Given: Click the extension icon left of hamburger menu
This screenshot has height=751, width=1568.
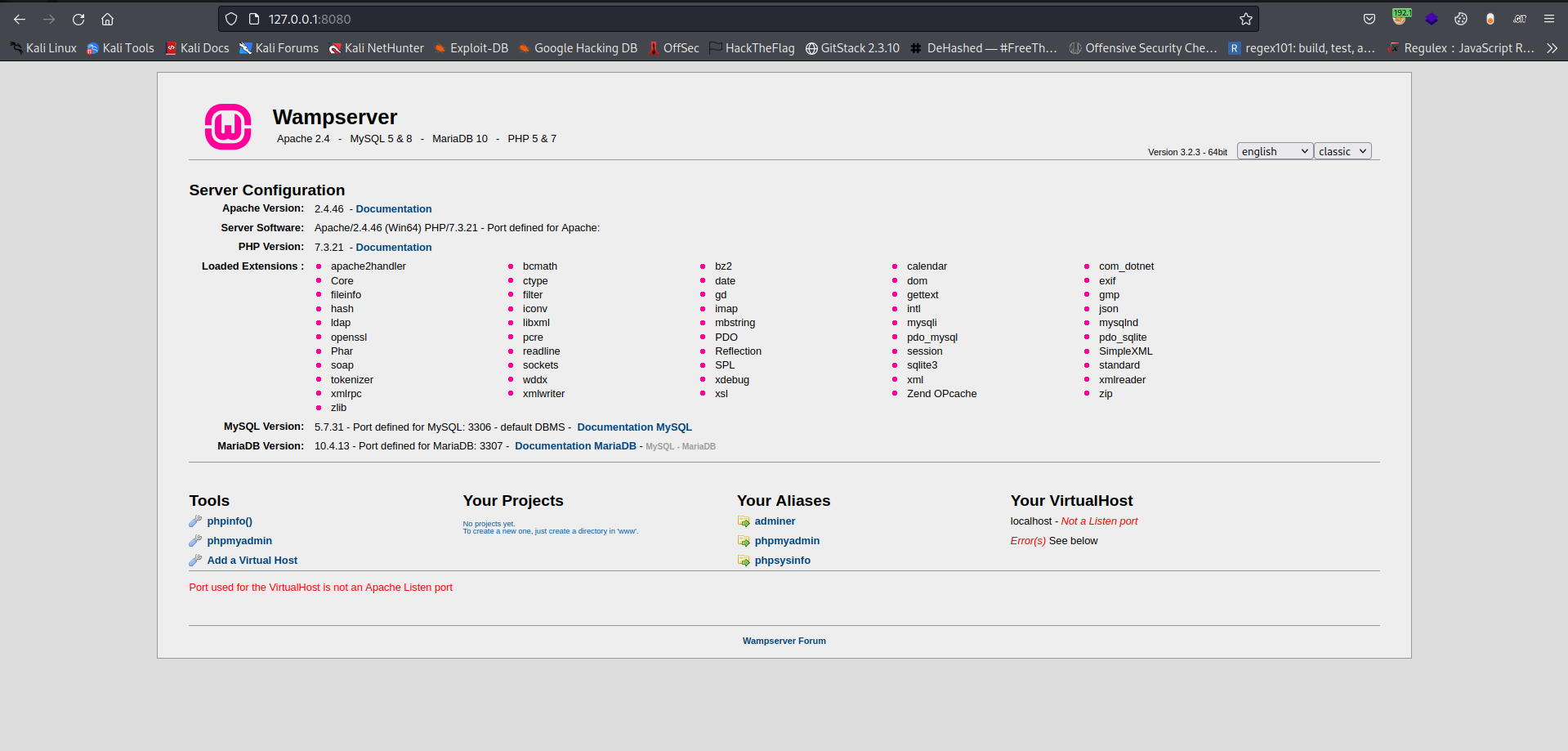Looking at the screenshot, I should tap(1520, 19).
